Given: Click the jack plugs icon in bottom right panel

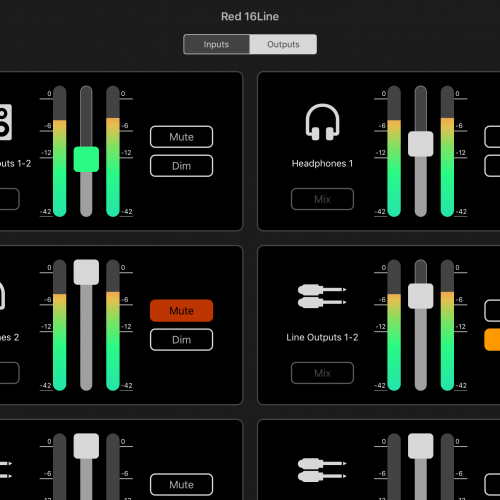Looking at the screenshot, I should (322, 470).
